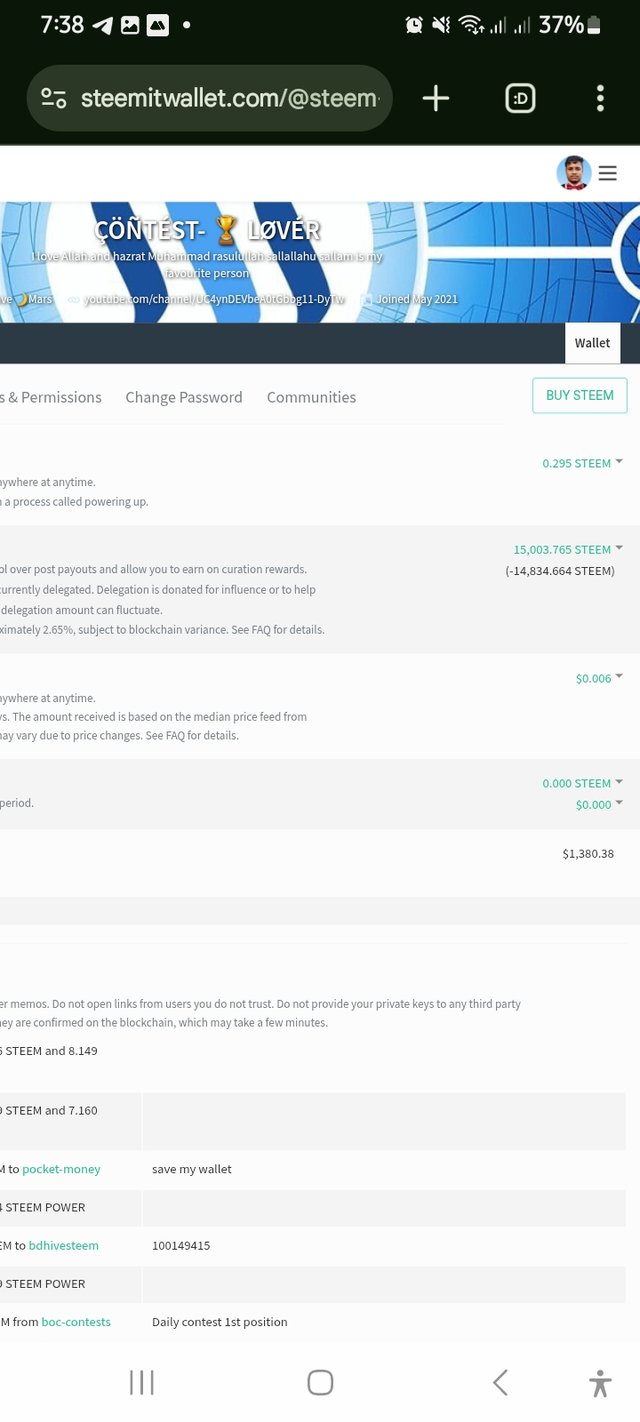
Task: Click the BUY STEEM button
Action: [580, 395]
